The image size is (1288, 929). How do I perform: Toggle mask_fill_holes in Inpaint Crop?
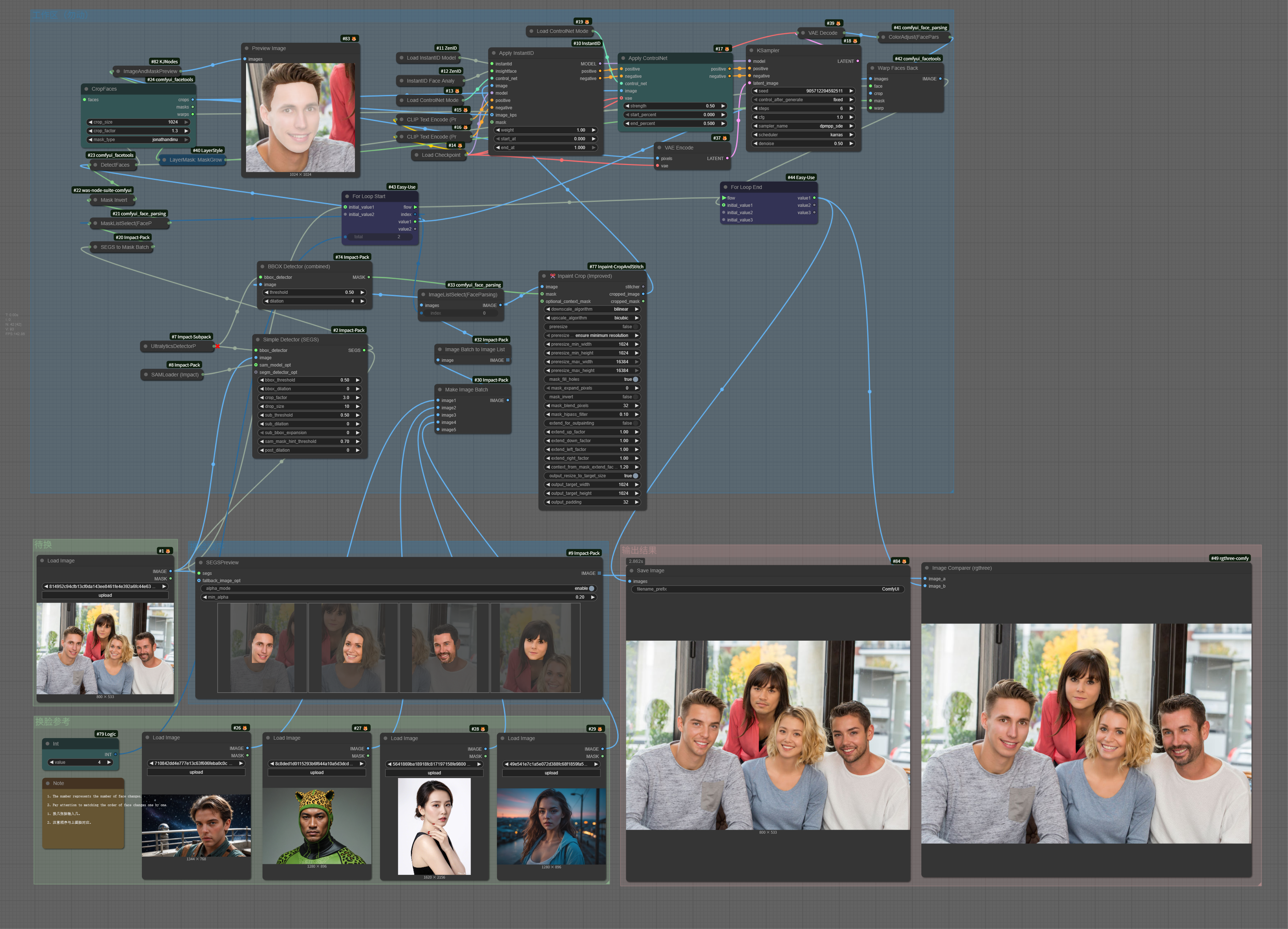(592, 379)
